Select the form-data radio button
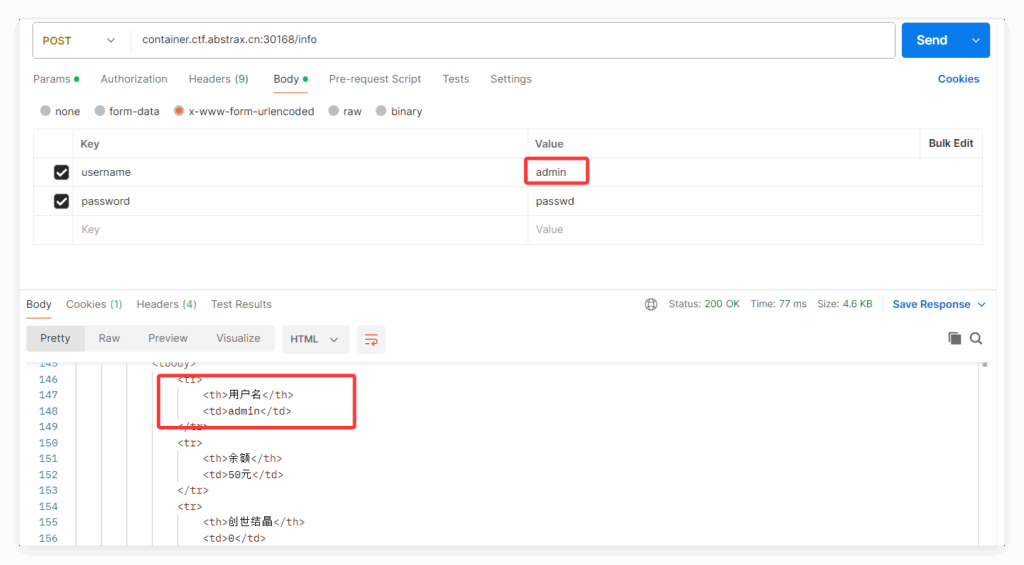 pos(100,111)
